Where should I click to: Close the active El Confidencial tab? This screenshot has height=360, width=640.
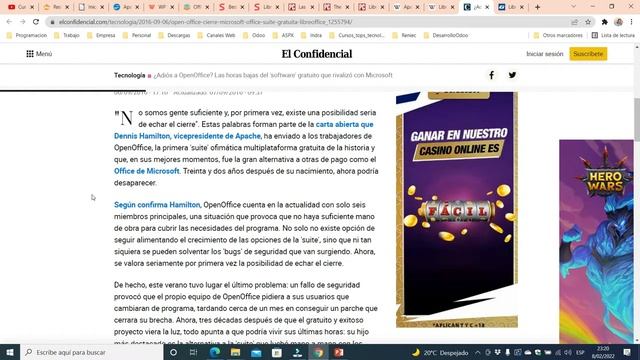click(487, 7)
